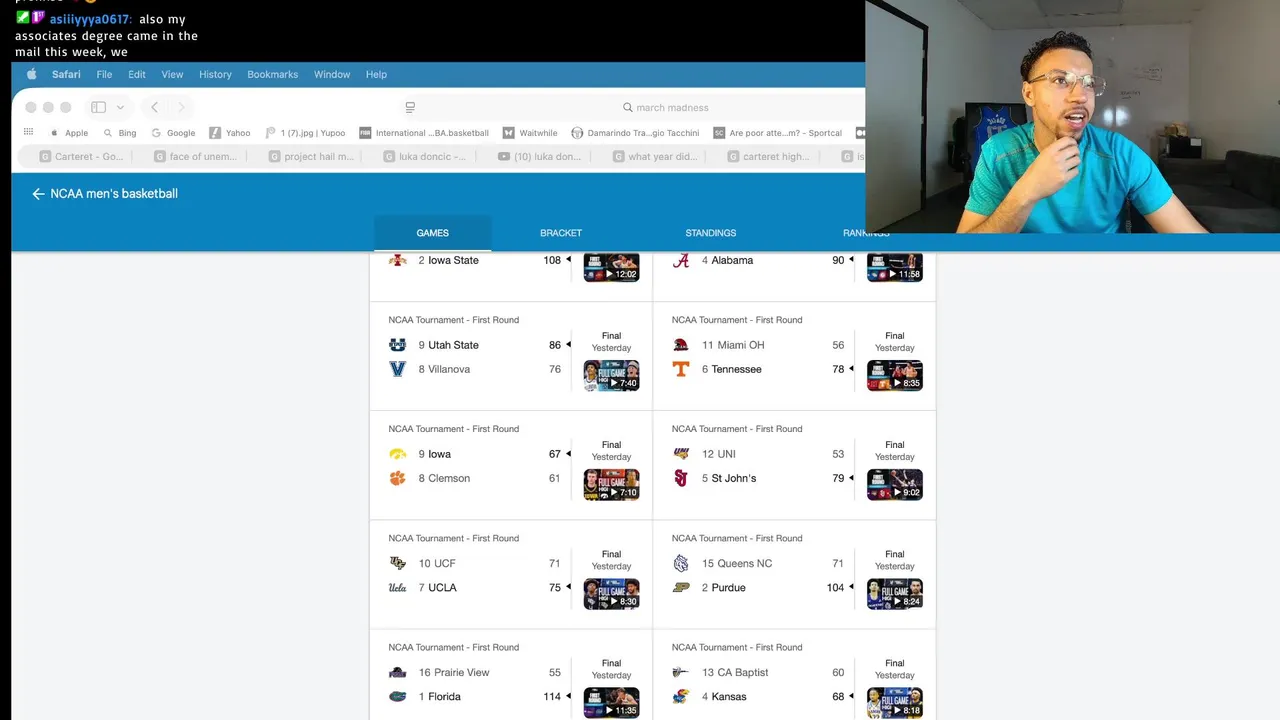Play Utah State vs Villanova video
This screenshot has height=720, width=1280.
611,375
